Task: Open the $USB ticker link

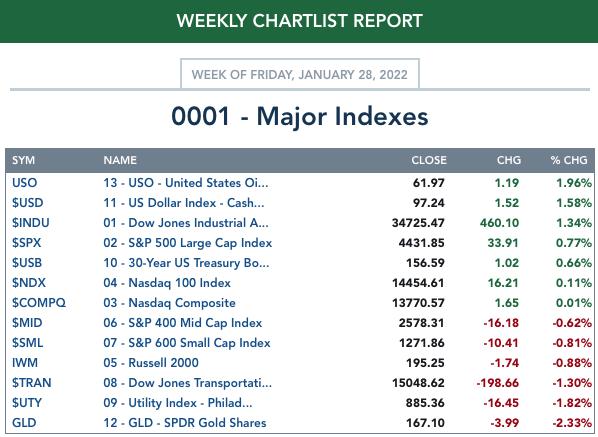Action: (27, 263)
